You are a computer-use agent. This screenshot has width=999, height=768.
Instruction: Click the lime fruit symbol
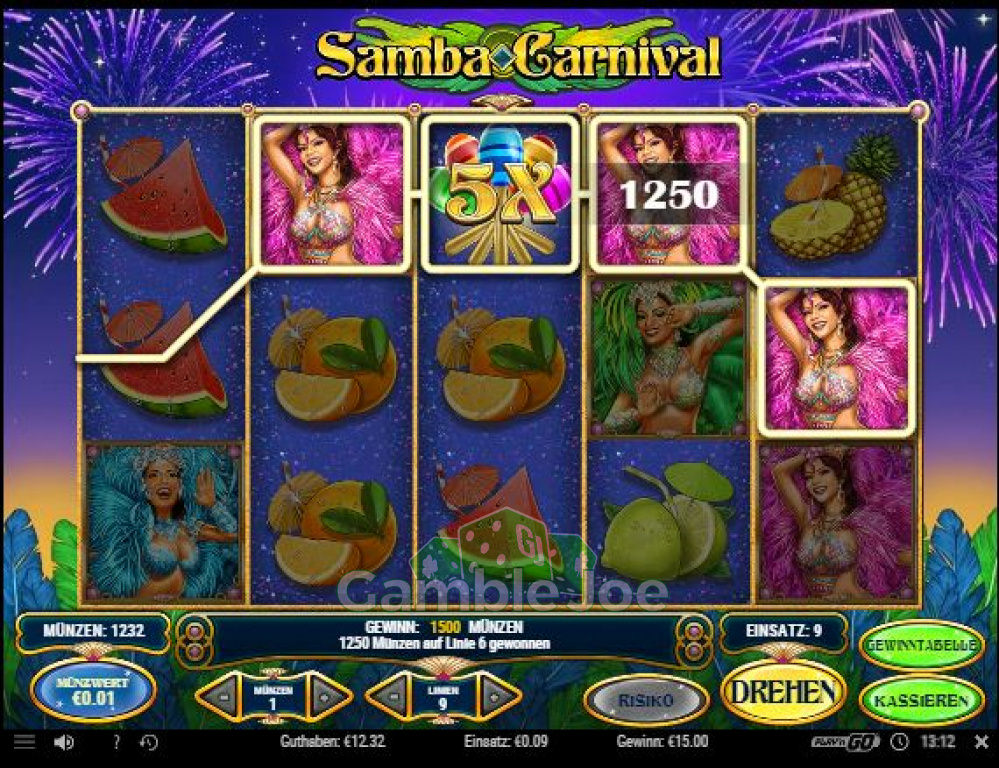pyautogui.click(x=668, y=521)
